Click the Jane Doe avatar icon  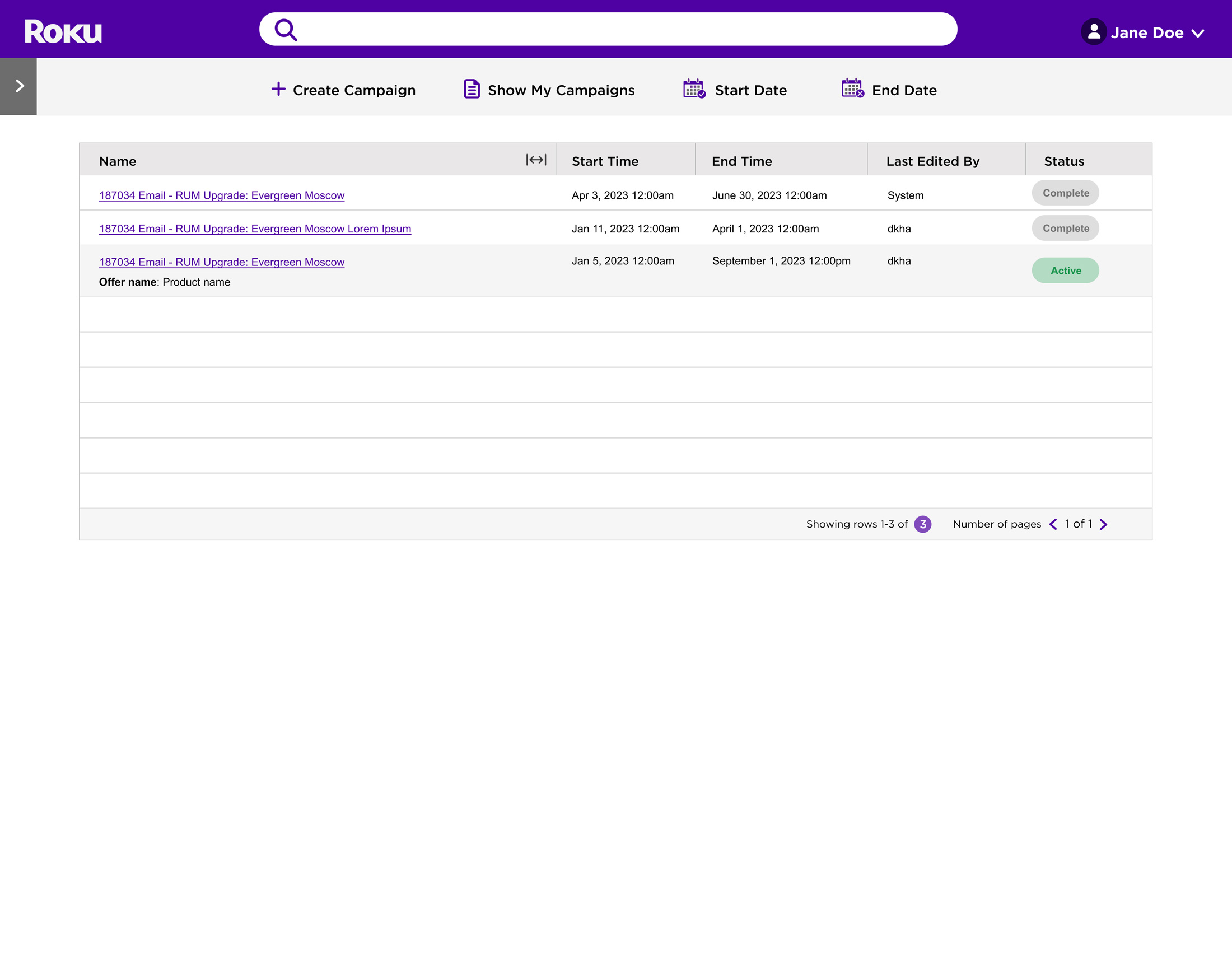1093,32
